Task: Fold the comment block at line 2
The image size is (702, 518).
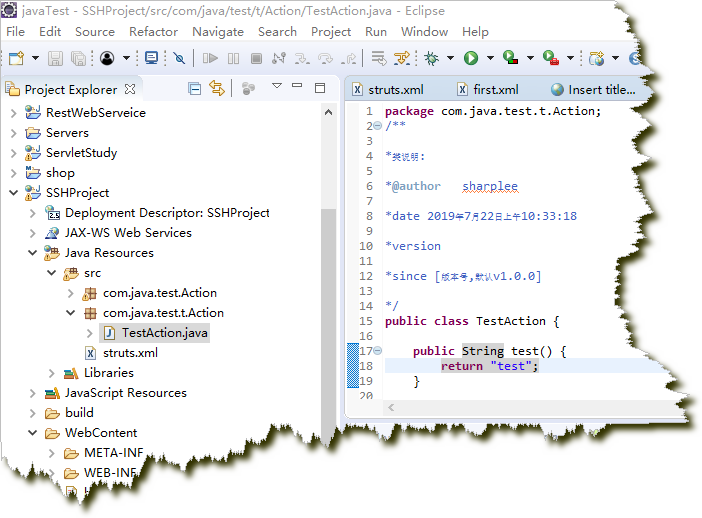Action: point(377,126)
